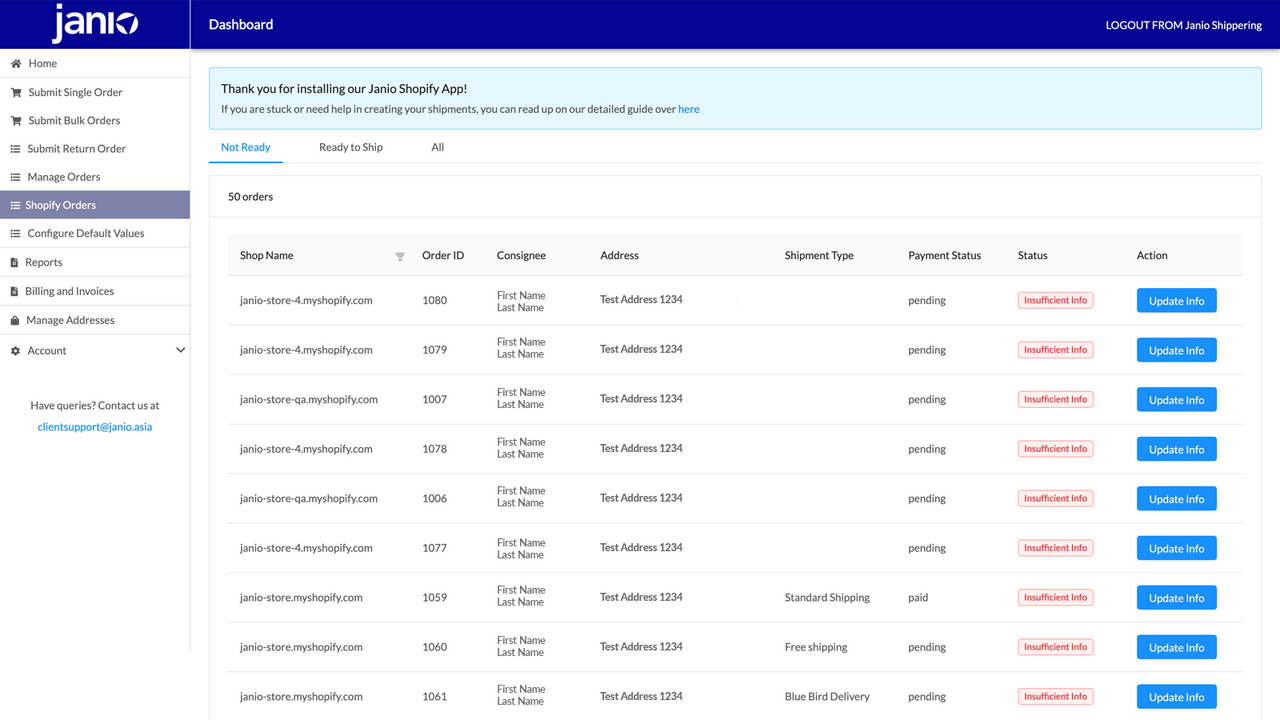Email clientsupport@janio.asia

(94, 426)
